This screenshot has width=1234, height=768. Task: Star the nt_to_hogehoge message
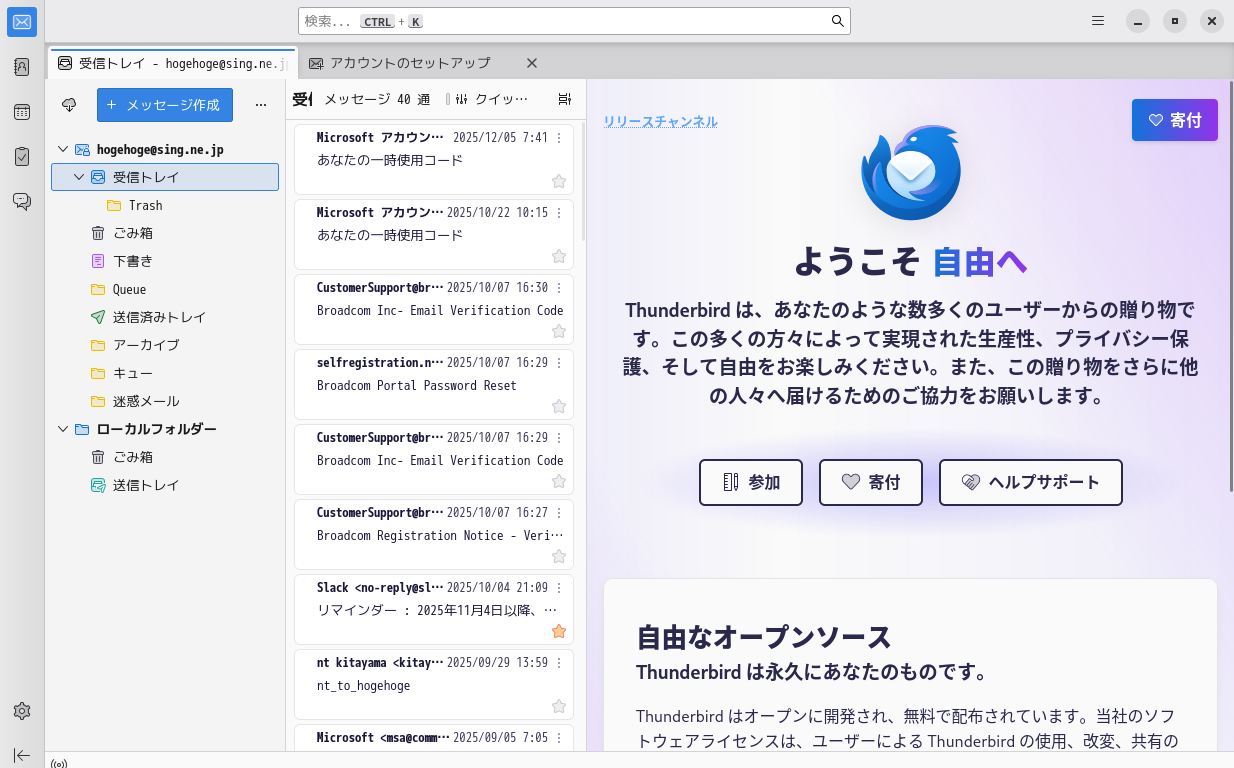pos(559,706)
